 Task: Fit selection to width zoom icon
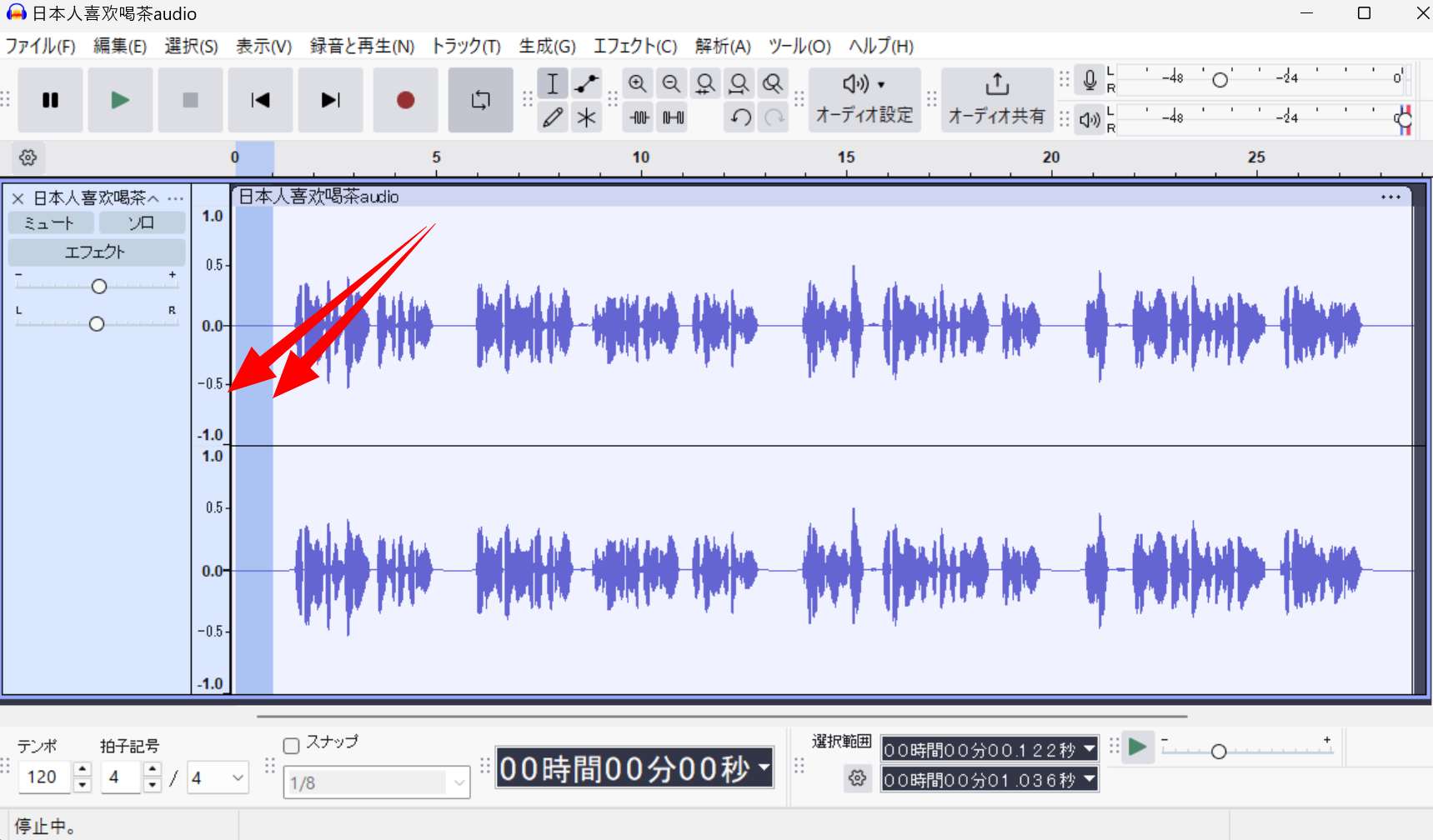point(705,83)
